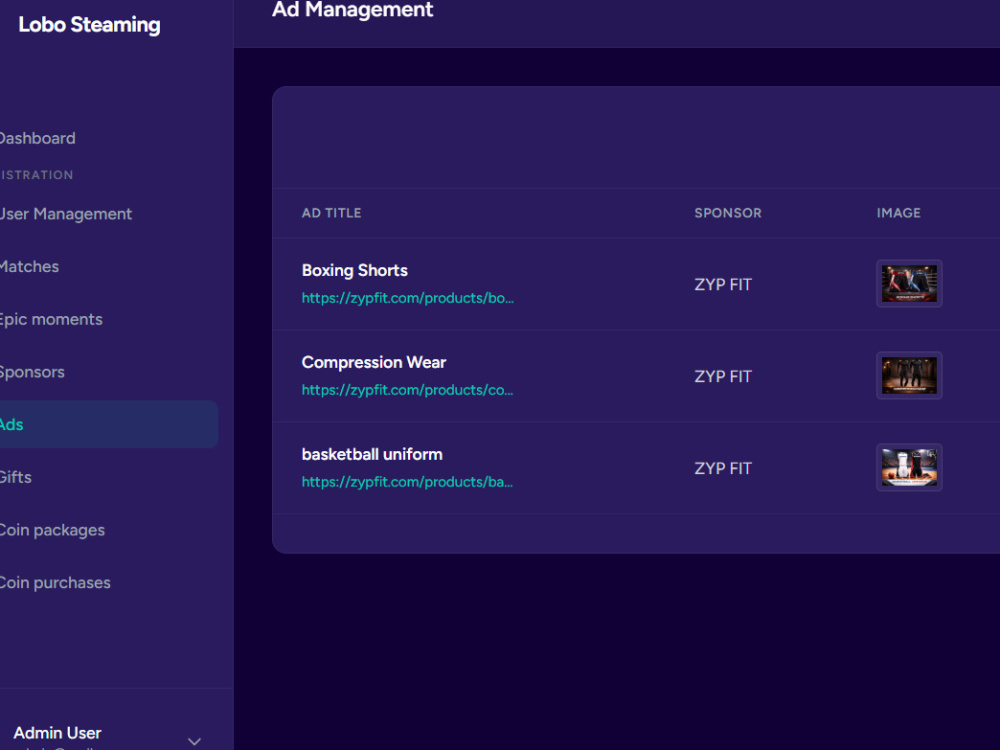This screenshot has width=1000, height=750.
Task: View the basketball uniform ad image thumbnail
Action: (x=909, y=467)
